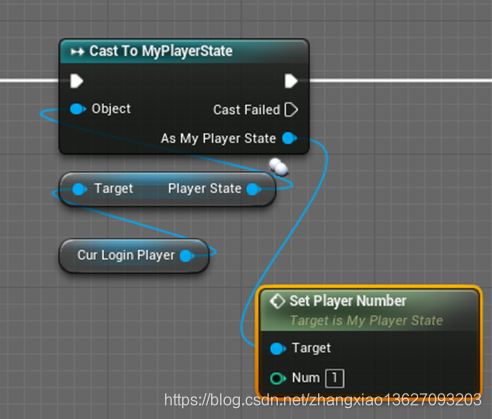Select the Cast To MyPlayerState node title
Image resolution: width=492 pixels, height=419 pixels.
161,51
